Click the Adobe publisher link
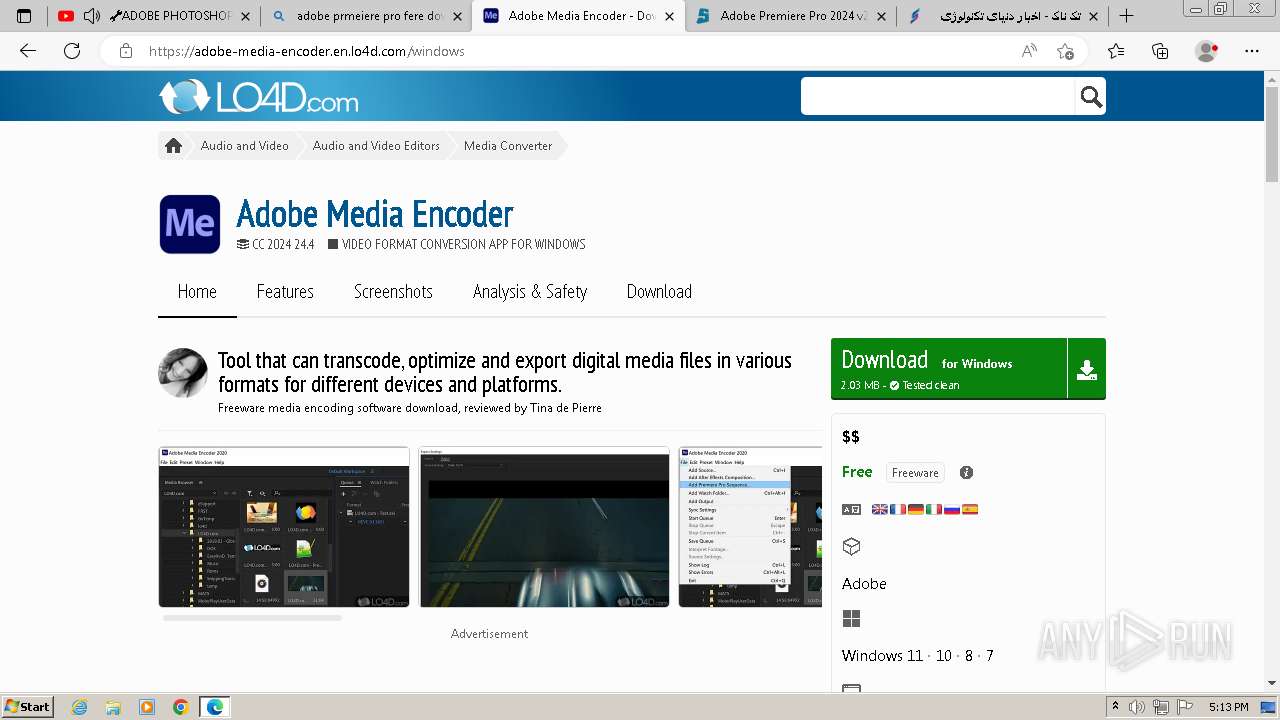 864,584
